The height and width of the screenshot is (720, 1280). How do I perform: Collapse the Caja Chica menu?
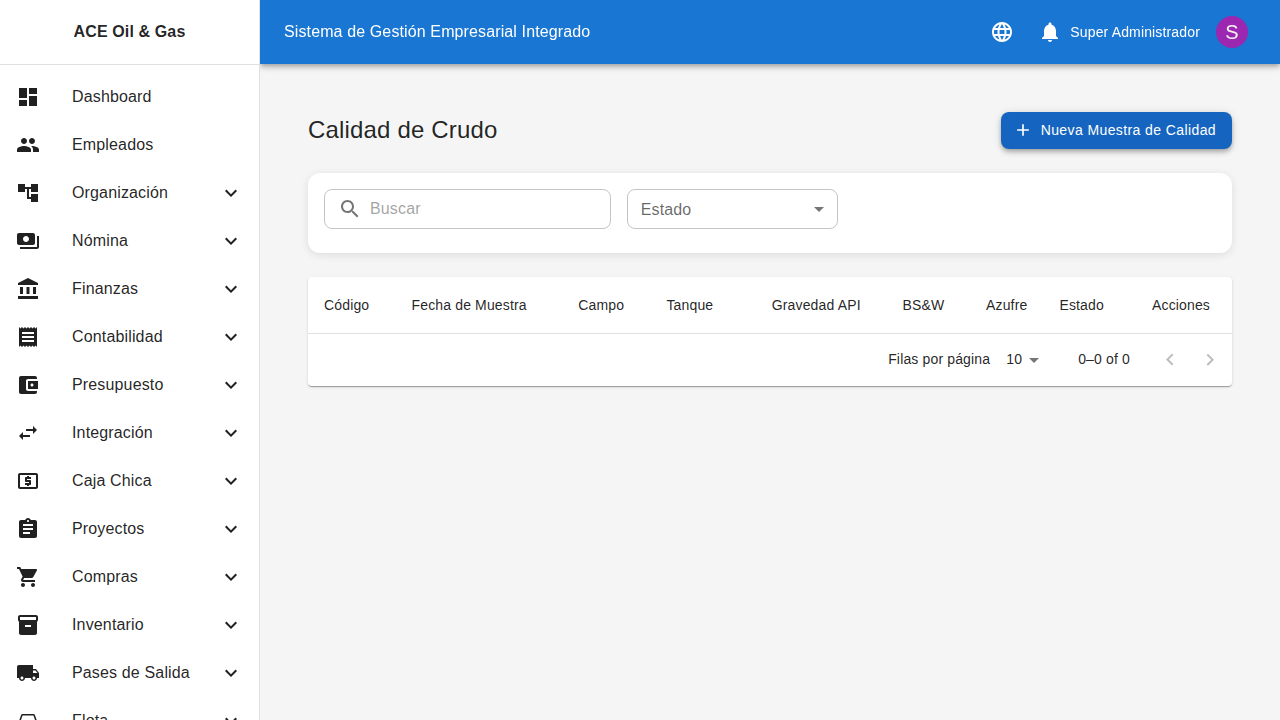point(231,481)
